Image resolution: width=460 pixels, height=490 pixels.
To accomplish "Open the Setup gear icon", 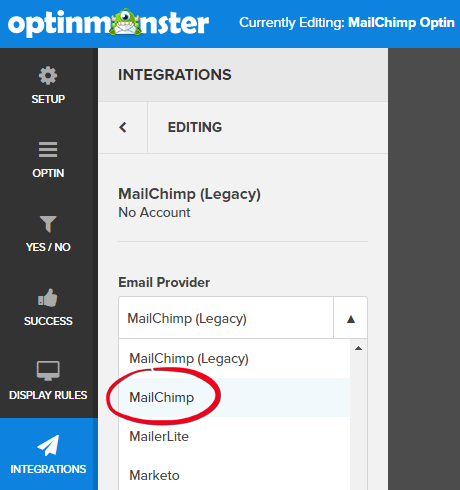I will (48, 75).
